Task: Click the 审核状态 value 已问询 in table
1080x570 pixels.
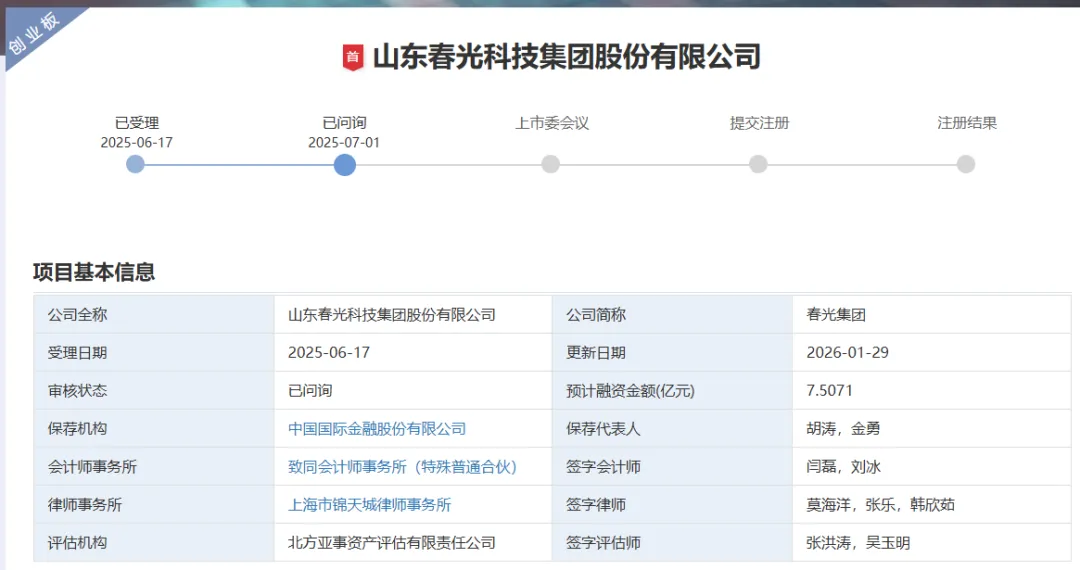Action: [x=310, y=391]
